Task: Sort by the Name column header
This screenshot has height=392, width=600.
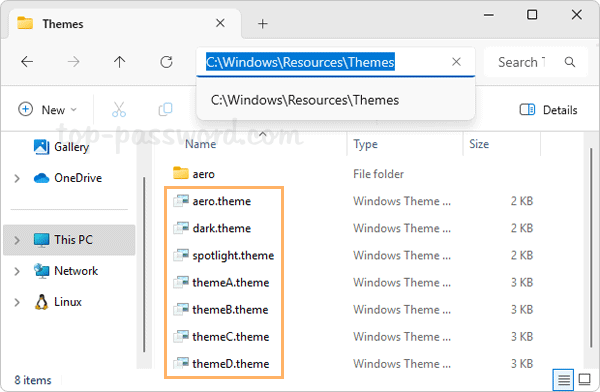Action: 201,144
